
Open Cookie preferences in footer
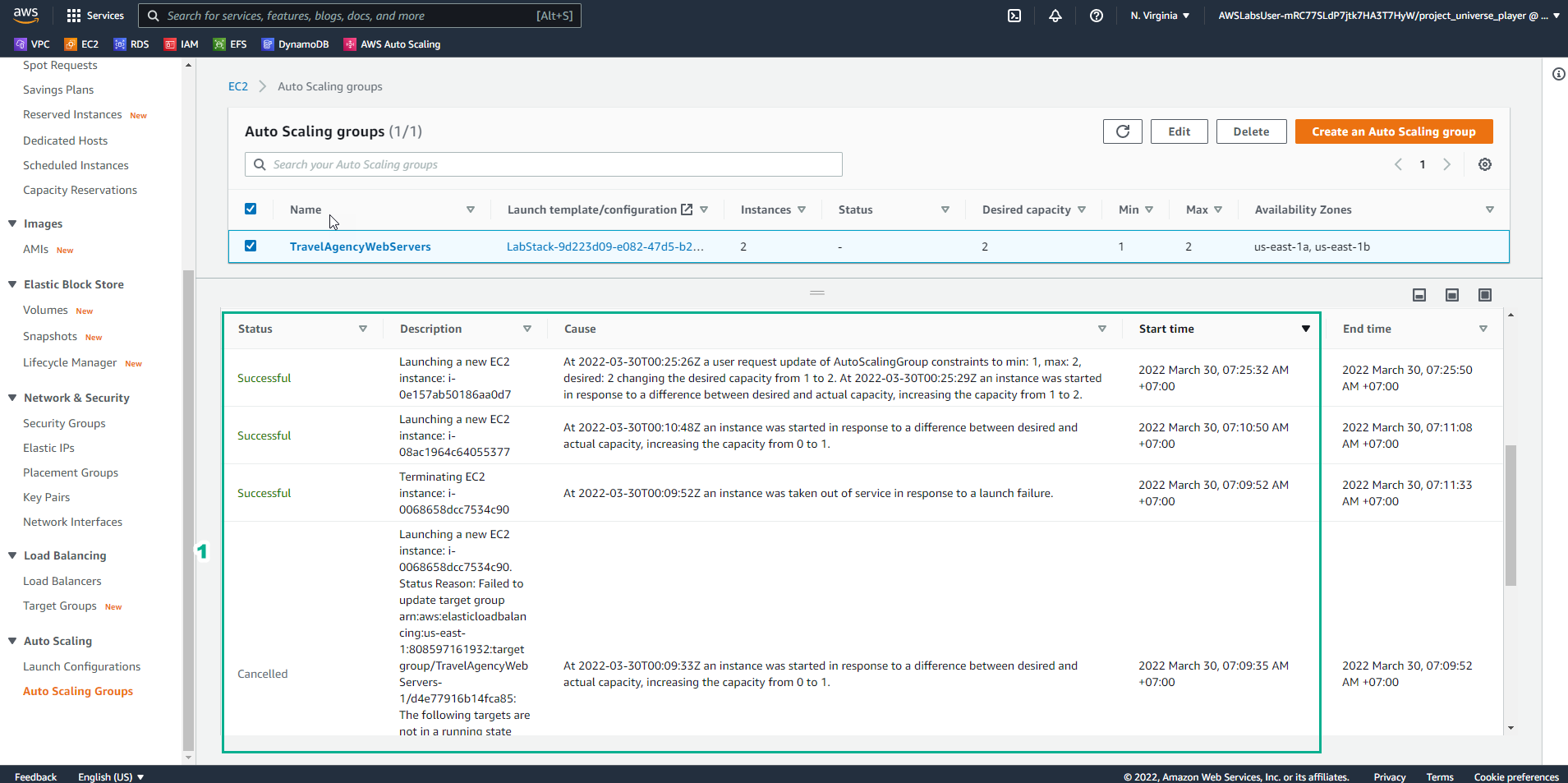[x=1516, y=776]
